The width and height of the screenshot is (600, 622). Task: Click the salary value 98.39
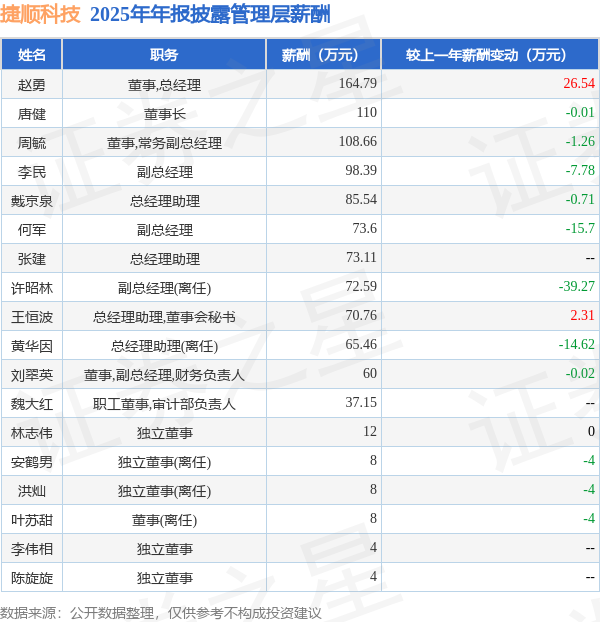pos(361,170)
